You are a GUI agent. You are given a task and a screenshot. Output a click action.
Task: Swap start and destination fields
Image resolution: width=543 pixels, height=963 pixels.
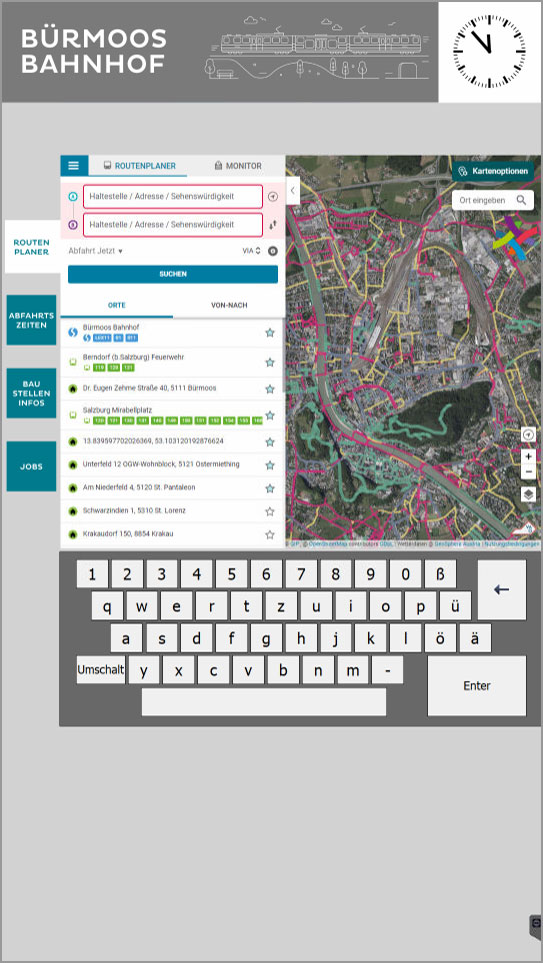coord(273,225)
